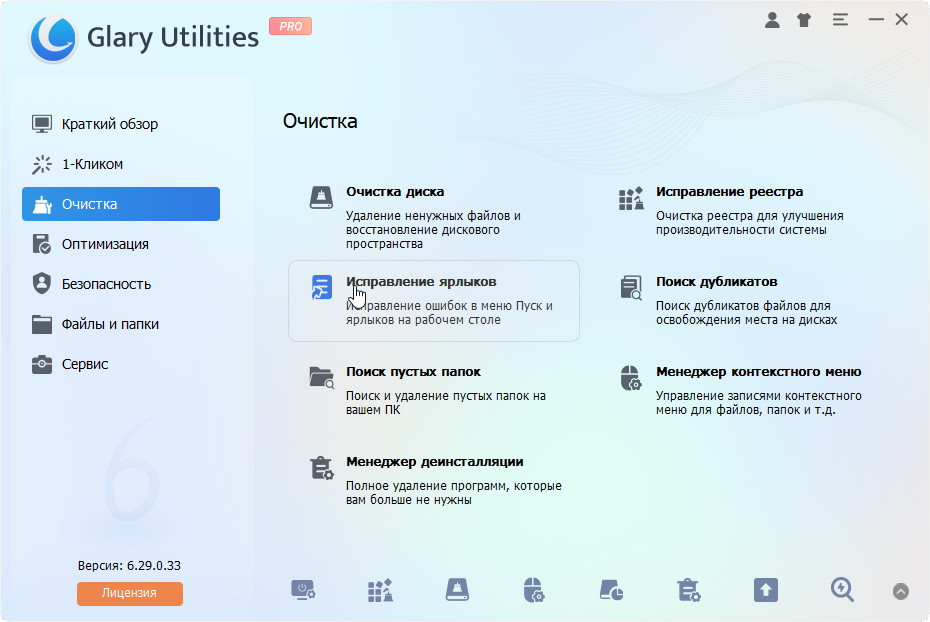
Task: Open the user account icon in title bar
Action: click(772, 20)
